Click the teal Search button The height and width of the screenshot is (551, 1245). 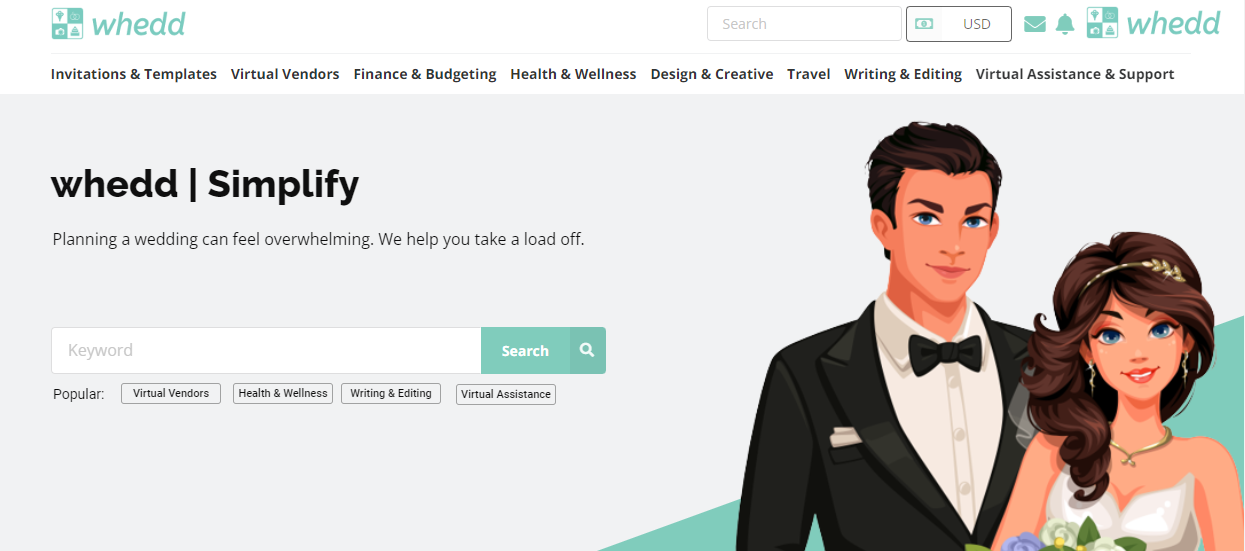click(x=525, y=351)
